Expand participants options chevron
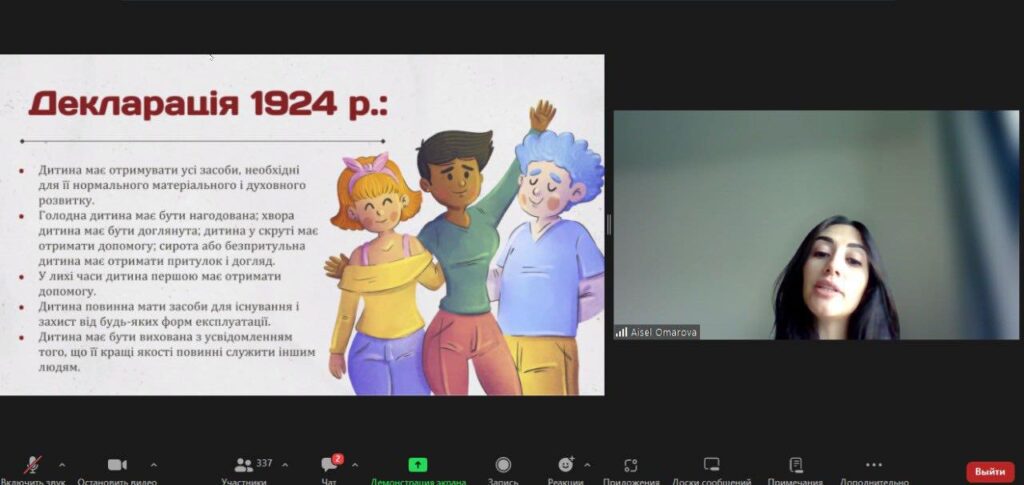1024x485 pixels. 285,465
